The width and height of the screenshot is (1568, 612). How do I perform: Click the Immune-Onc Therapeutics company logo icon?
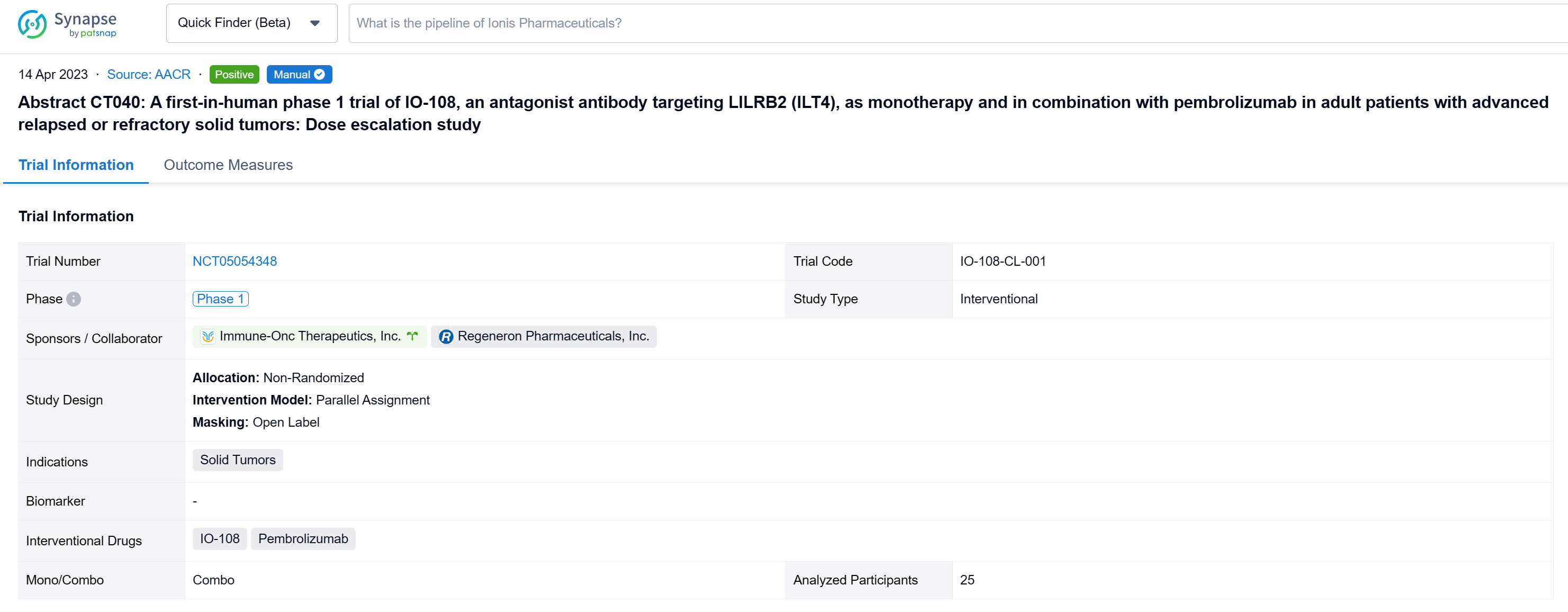click(208, 337)
